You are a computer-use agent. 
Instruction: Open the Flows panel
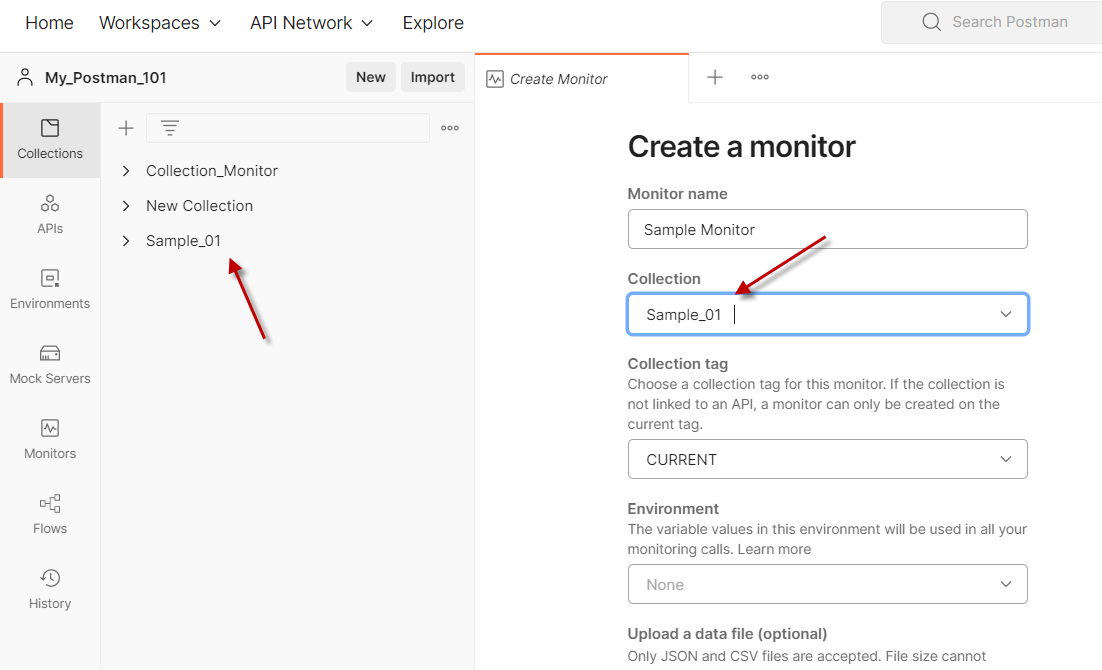click(49, 514)
